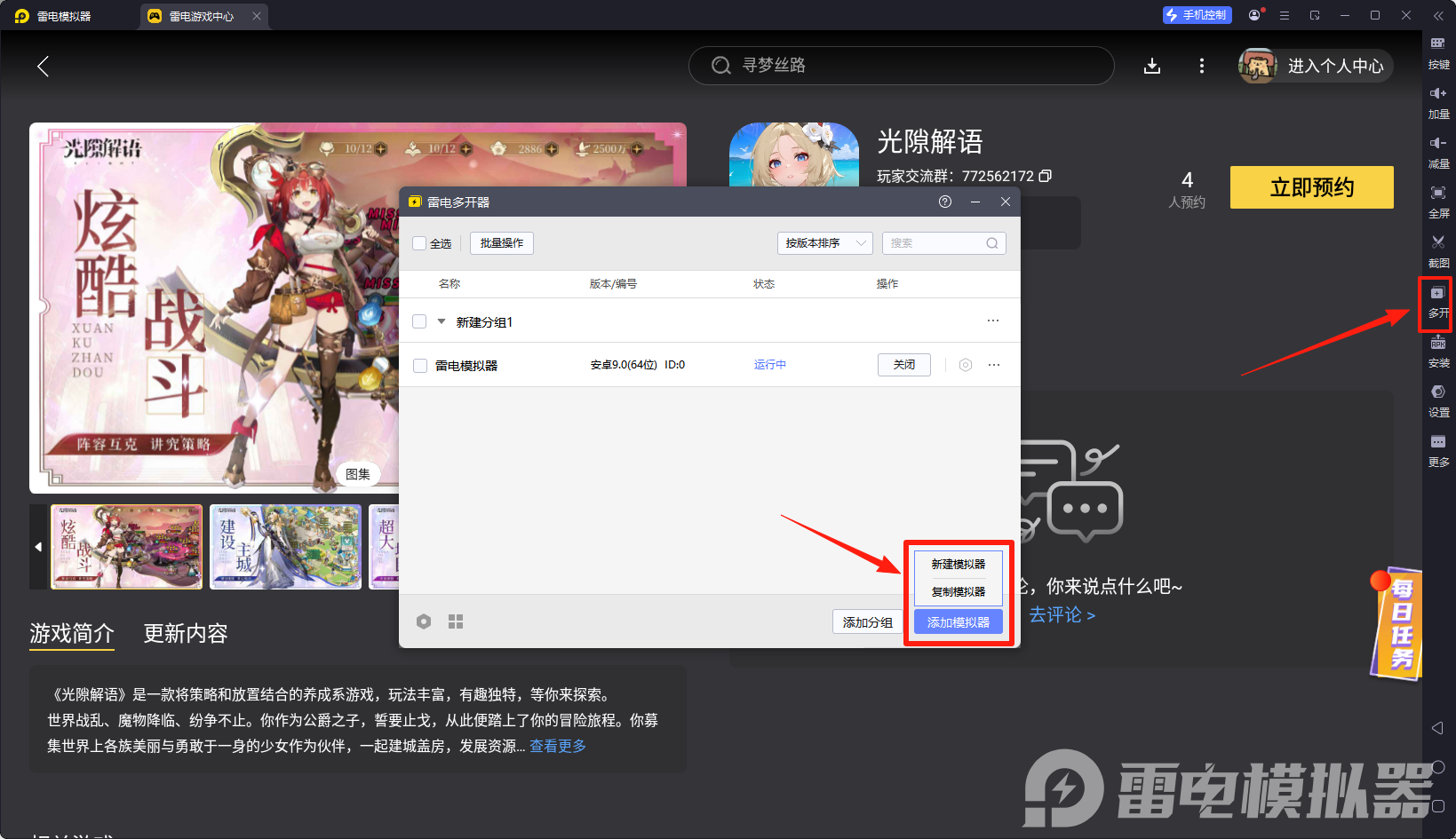
Task: Click the 立即预约 reservation button
Action: [1311, 187]
